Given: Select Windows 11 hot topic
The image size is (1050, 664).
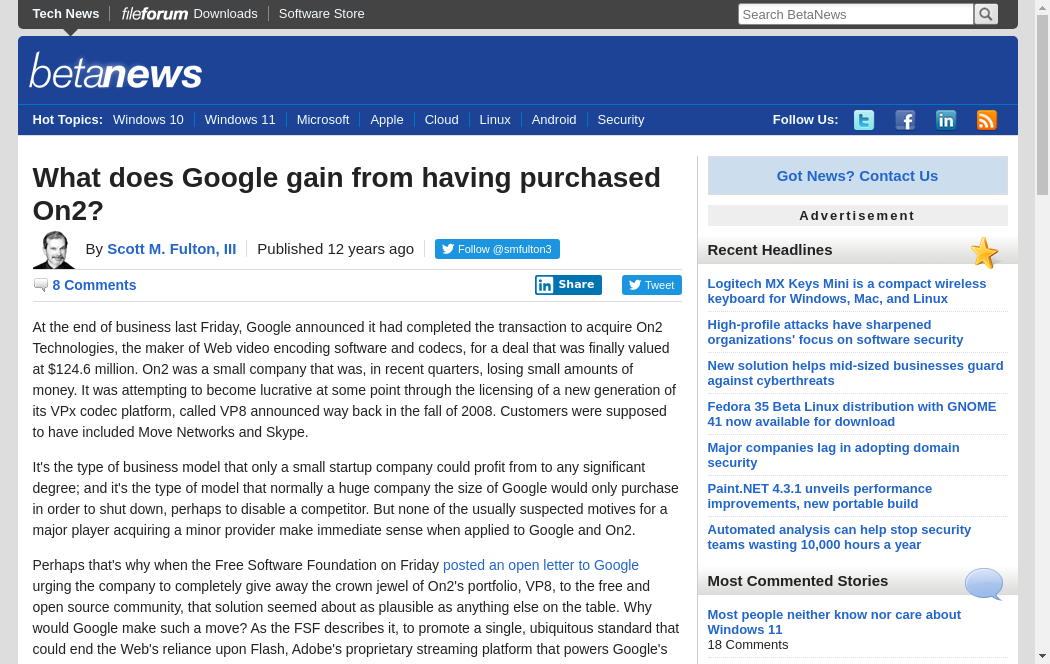Looking at the screenshot, I should point(240,120).
